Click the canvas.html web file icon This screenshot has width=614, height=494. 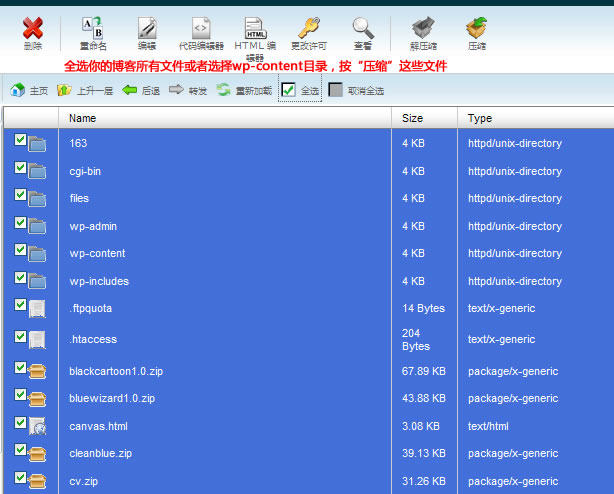pyautogui.click(x=38, y=426)
